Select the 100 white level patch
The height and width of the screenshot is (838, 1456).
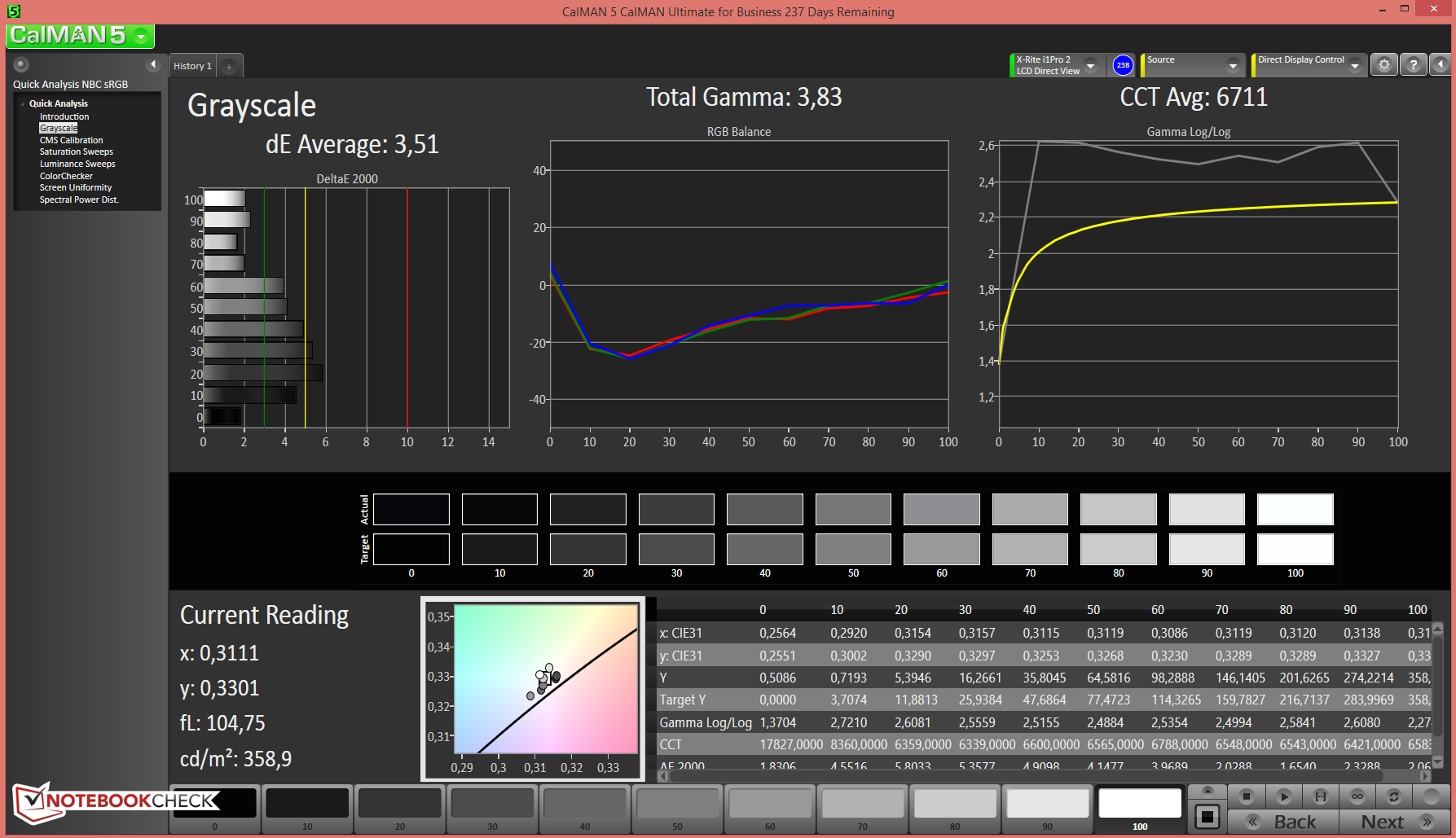[1140, 809]
